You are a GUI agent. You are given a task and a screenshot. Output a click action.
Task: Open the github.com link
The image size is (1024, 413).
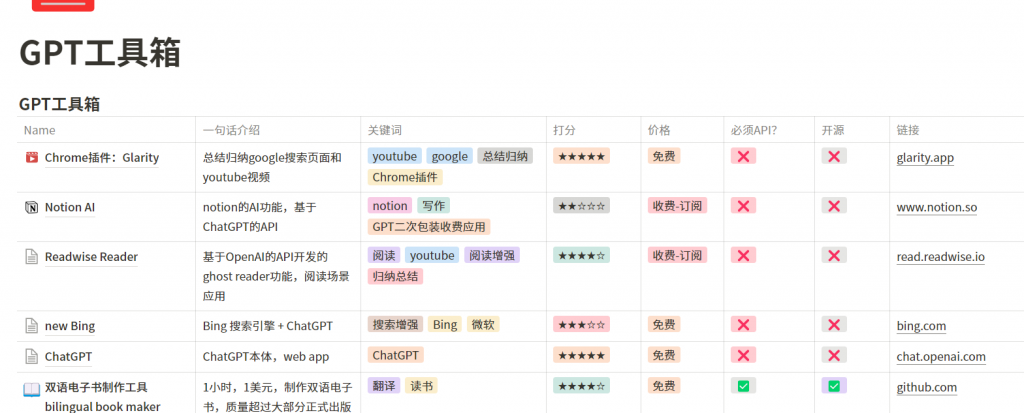coord(927,388)
